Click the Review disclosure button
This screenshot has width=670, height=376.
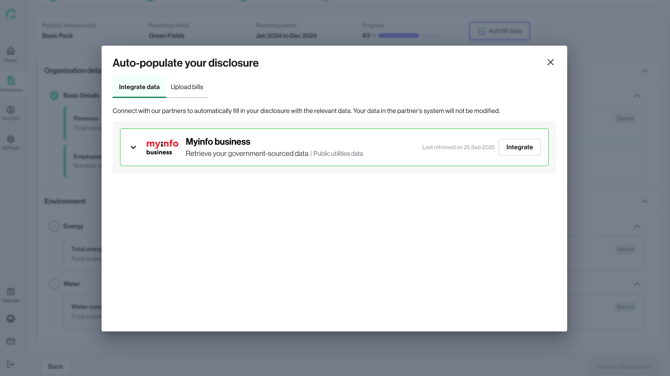point(623,366)
